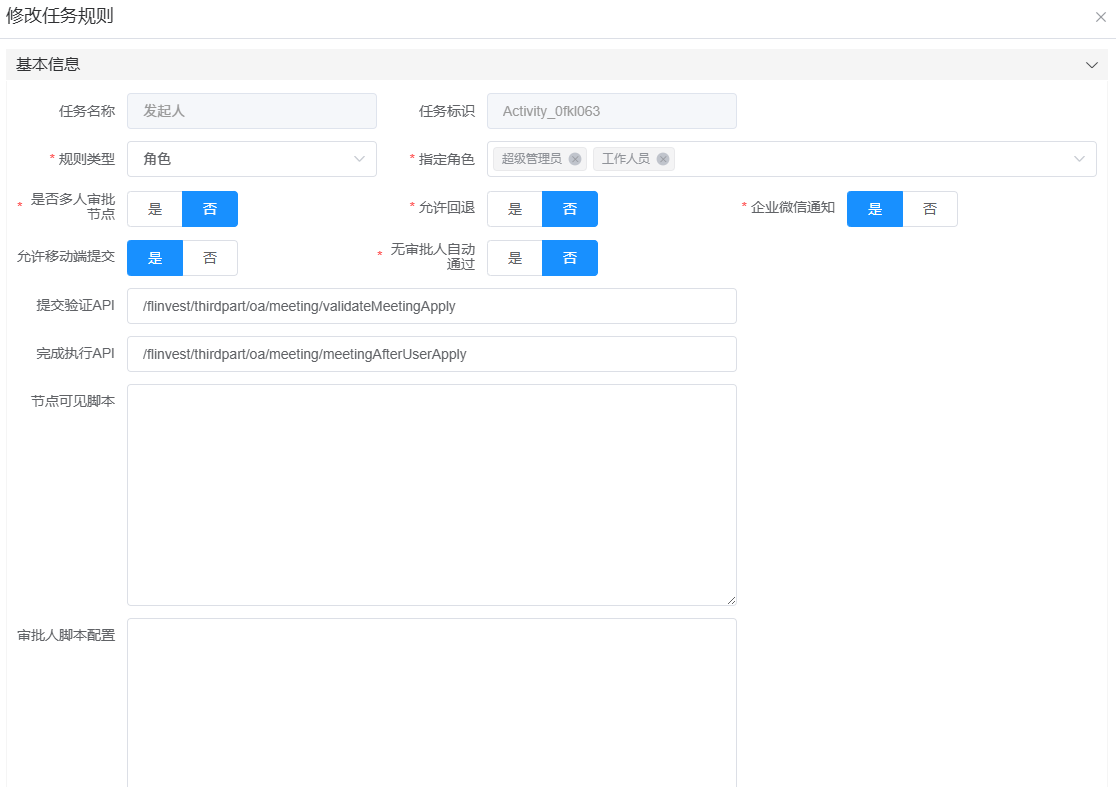Open the 规则类型 dropdown
This screenshot has width=1116, height=787.
(251, 159)
